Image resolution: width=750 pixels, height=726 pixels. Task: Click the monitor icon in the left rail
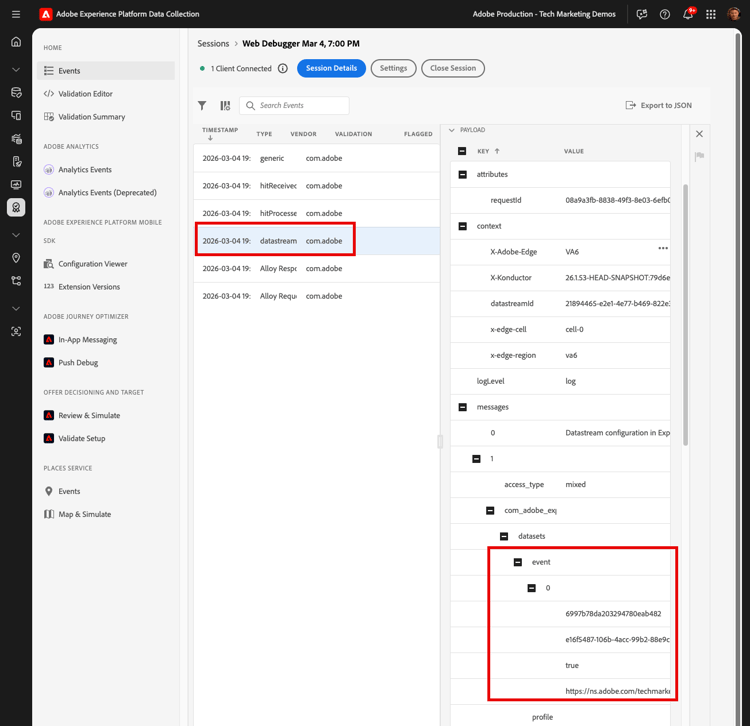tap(16, 185)
